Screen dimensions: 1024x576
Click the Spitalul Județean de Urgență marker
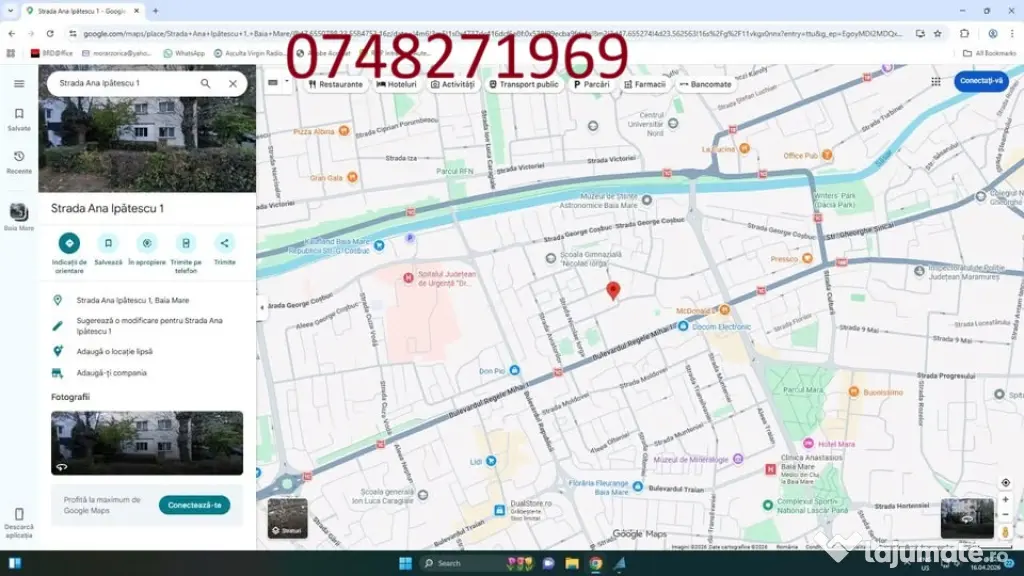click(x=408, y=278)
